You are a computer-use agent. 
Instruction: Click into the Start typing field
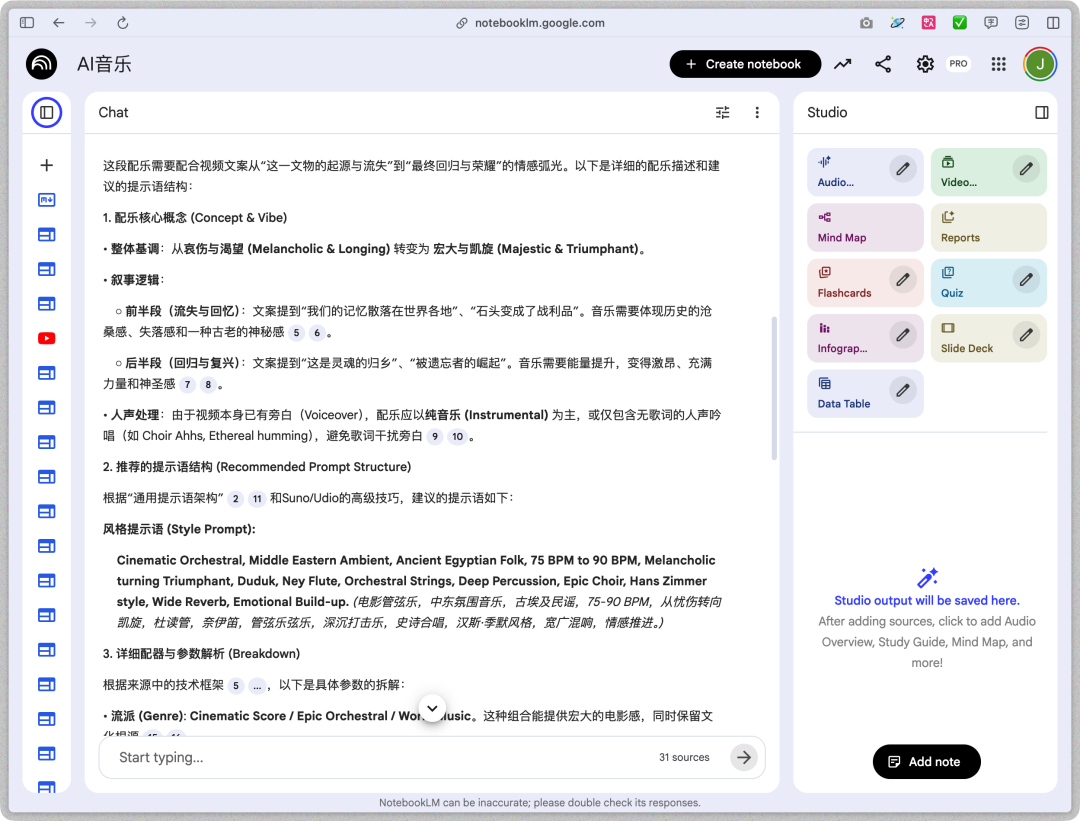coord(300,757)
